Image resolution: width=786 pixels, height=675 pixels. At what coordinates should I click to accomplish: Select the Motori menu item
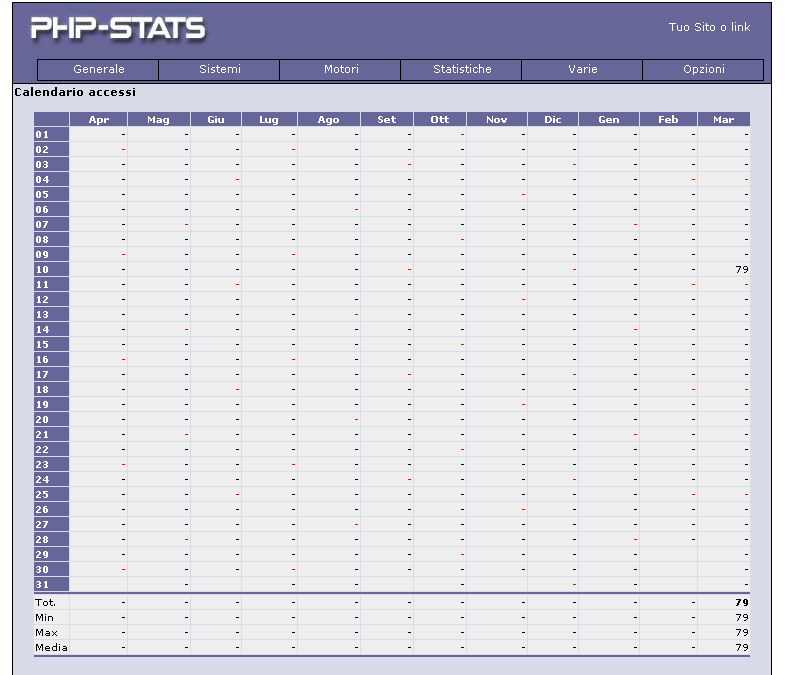tap(340, 70)
